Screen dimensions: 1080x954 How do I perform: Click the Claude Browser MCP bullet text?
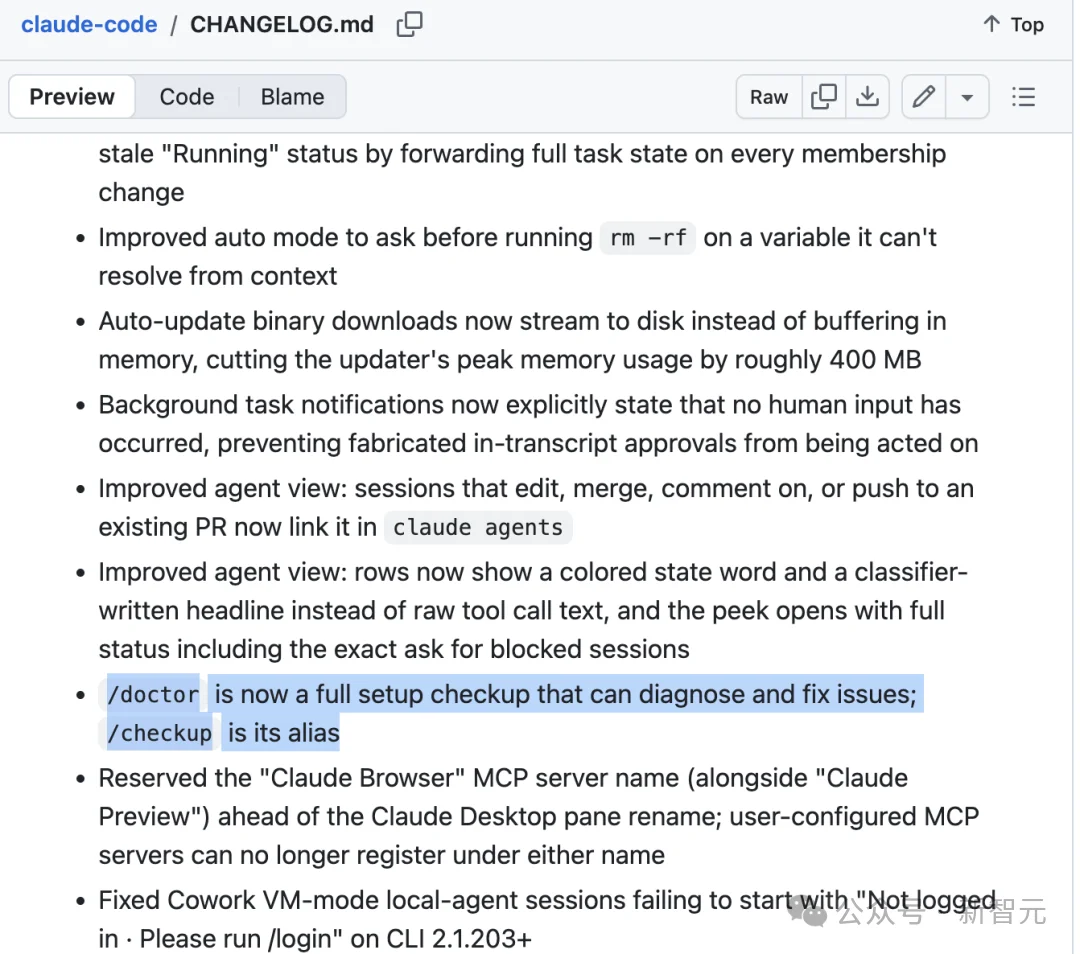click(539, 816)
